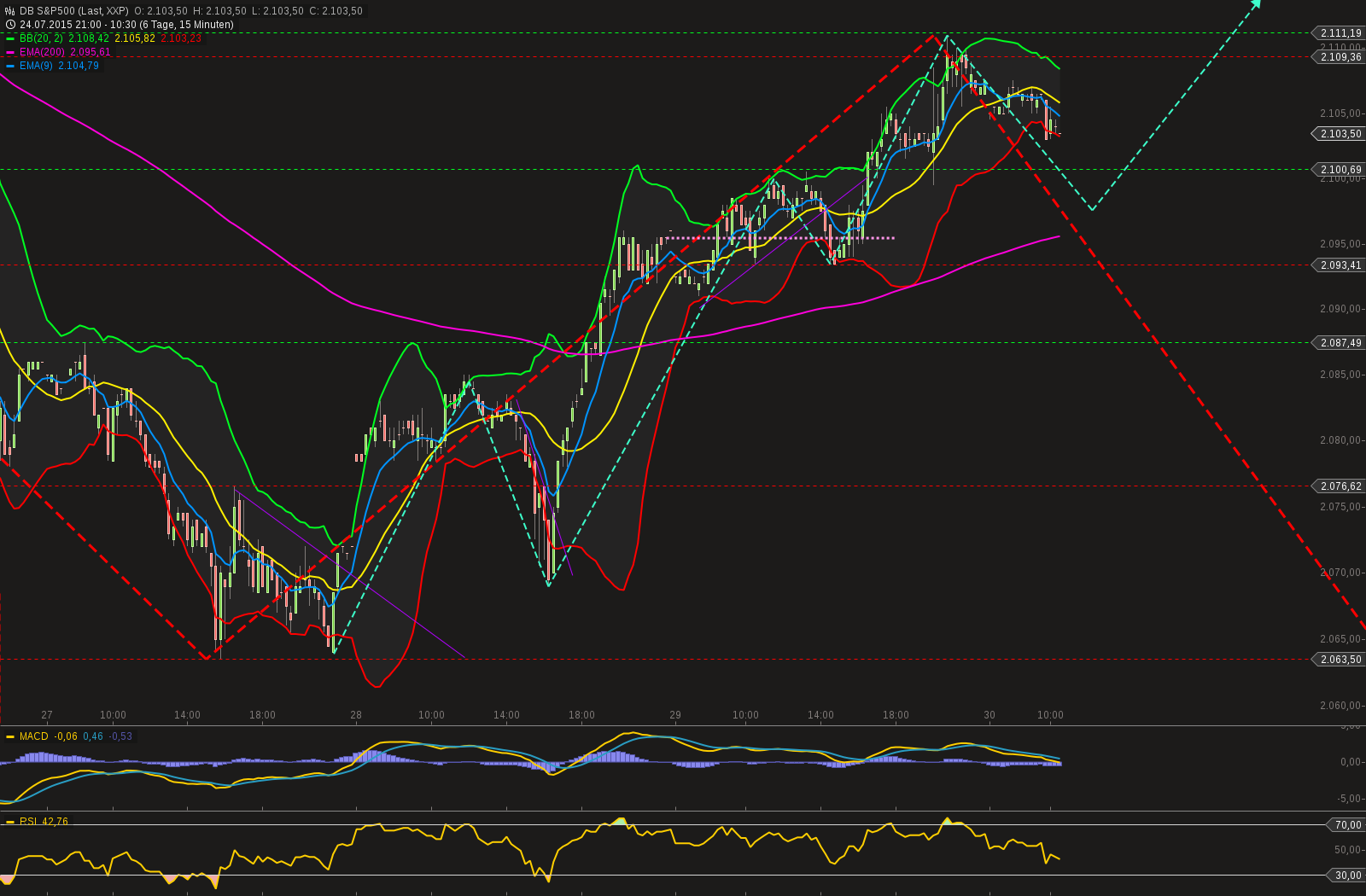Click the yellow RSI legend marker

tap(10, 822)
